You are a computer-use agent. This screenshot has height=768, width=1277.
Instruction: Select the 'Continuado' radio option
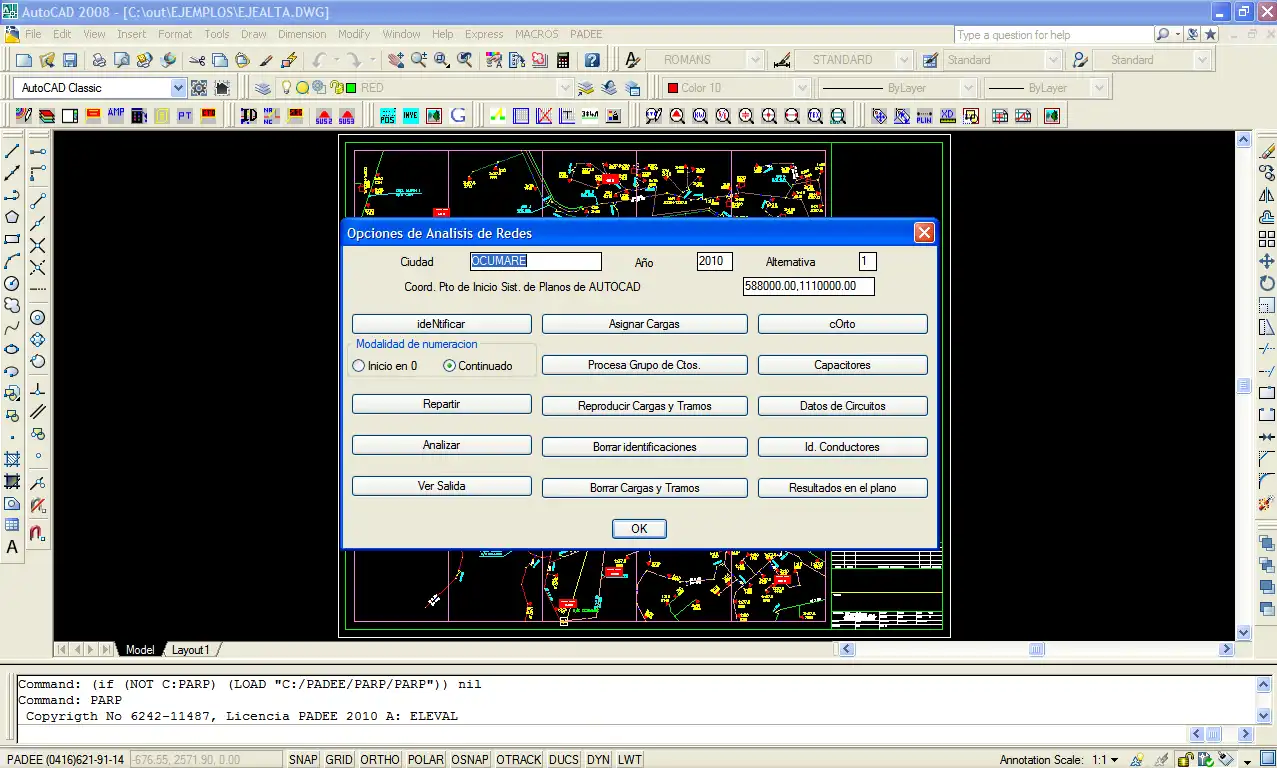[449, 366]
